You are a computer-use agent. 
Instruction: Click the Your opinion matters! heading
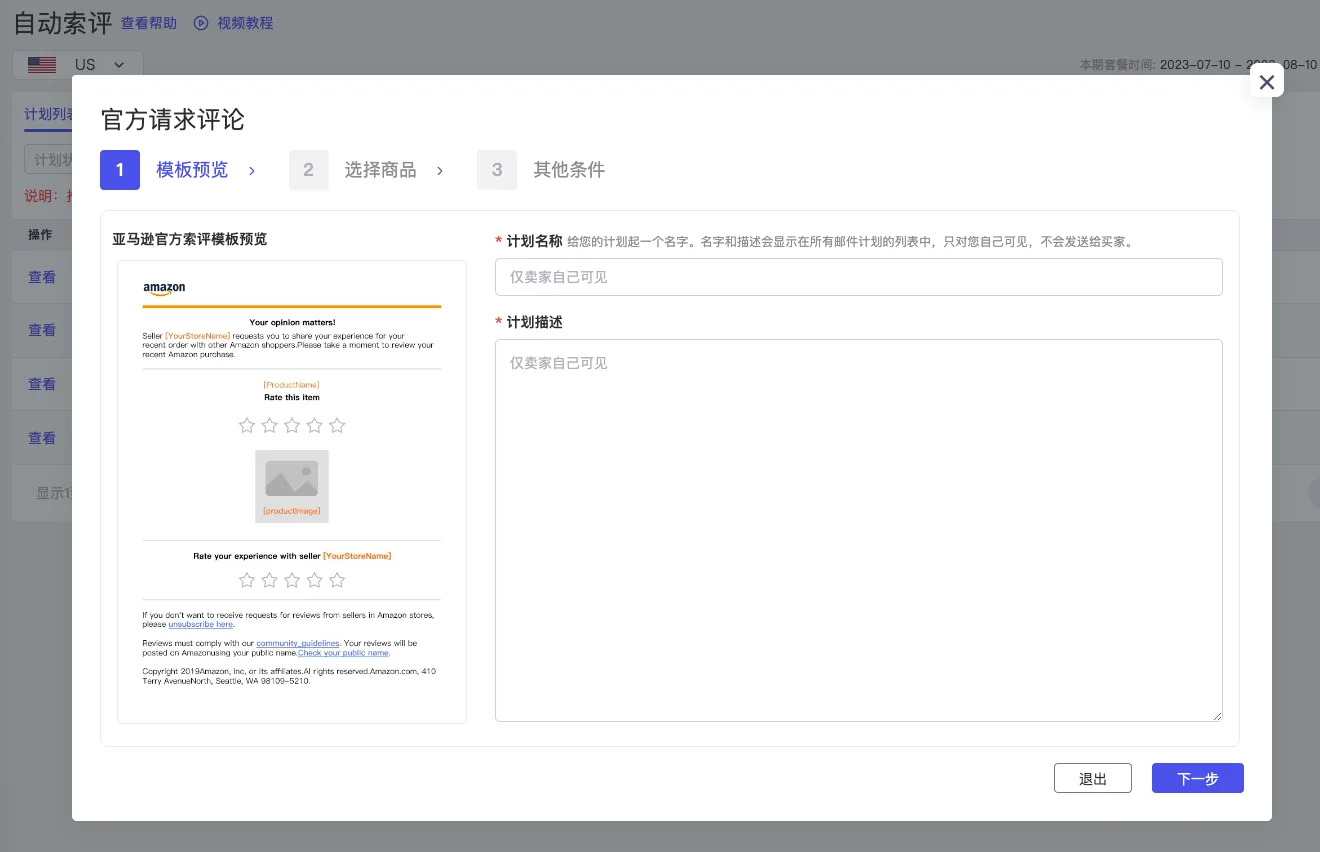point(292,322)
